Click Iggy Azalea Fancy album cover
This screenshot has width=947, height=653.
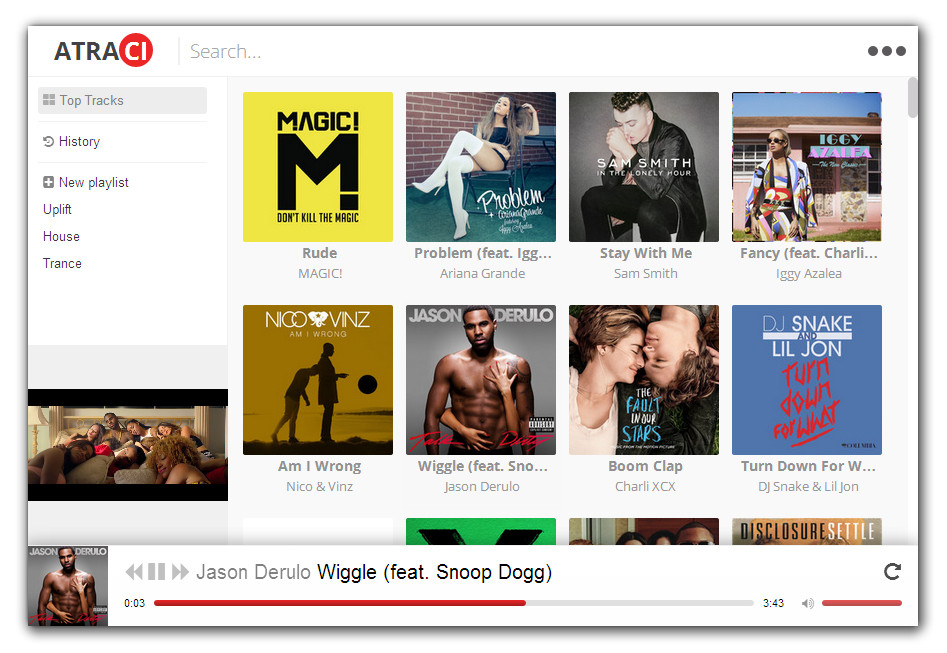click(807, 167)
